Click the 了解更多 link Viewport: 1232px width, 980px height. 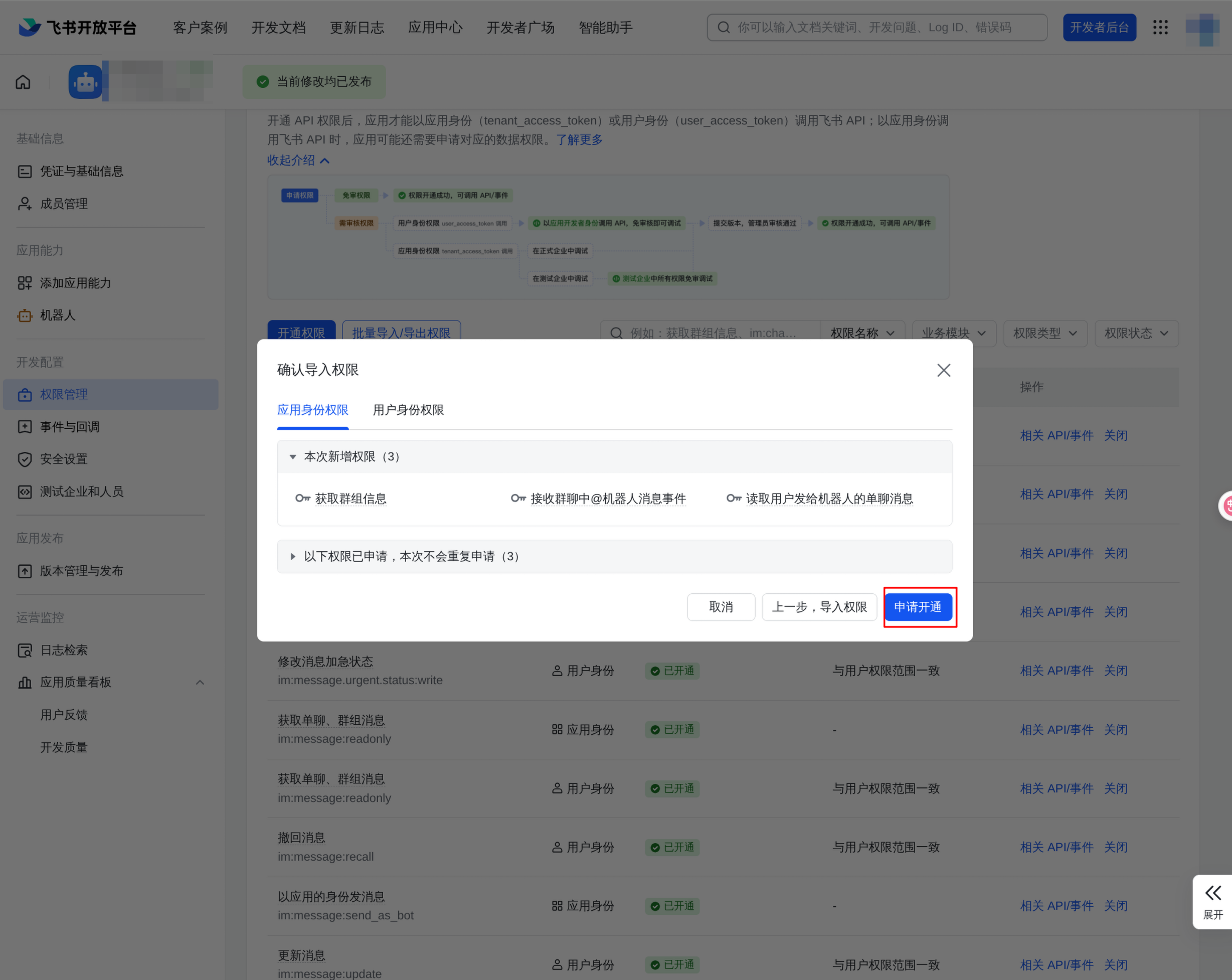pos(579,140)
